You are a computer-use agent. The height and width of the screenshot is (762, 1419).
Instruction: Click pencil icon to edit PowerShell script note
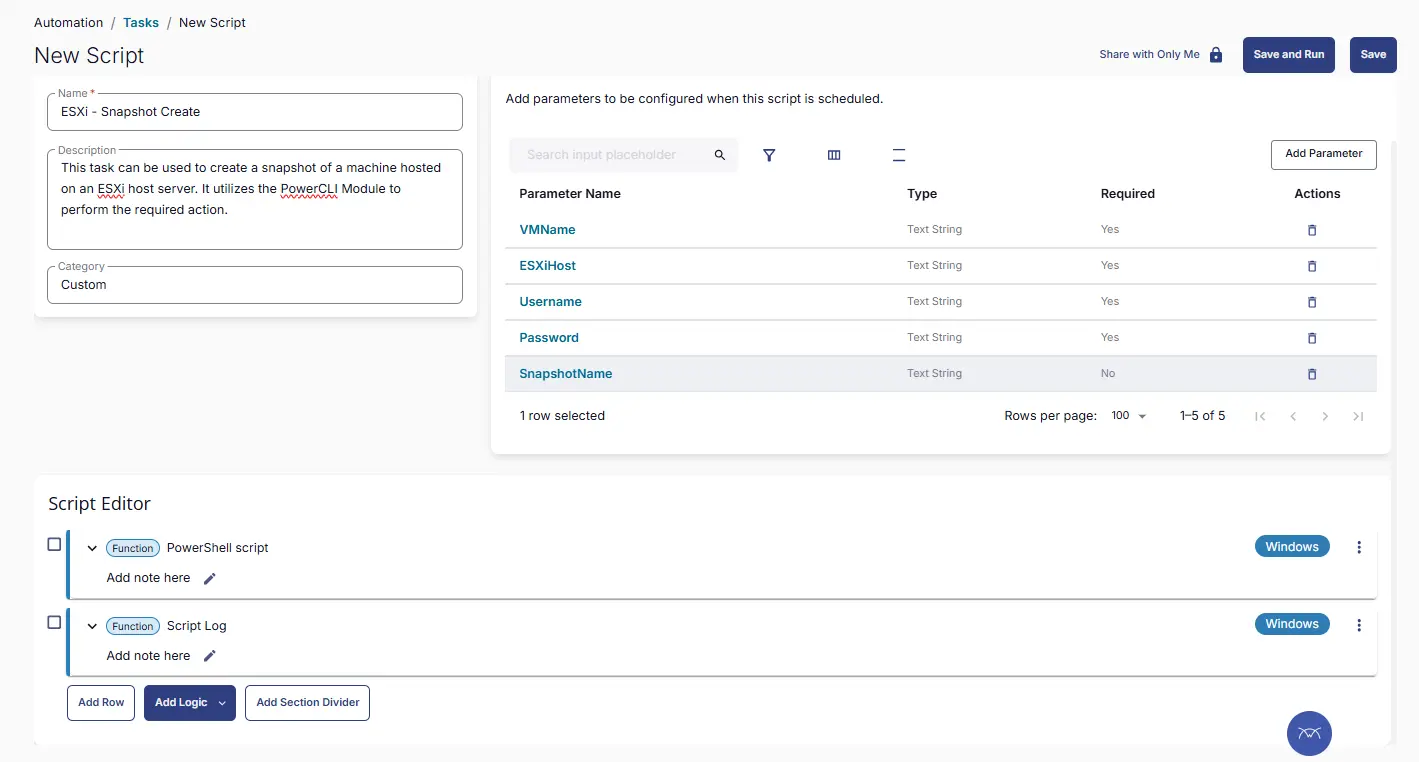[x=210, y=578]
